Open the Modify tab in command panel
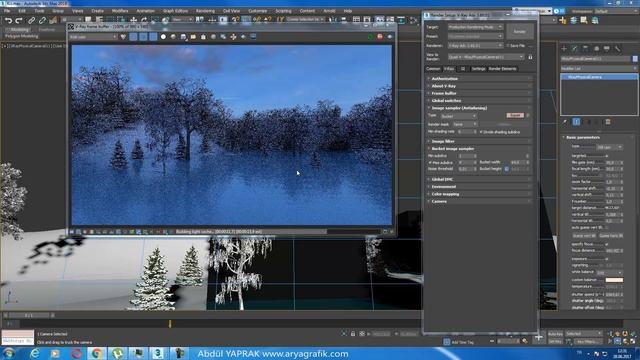 point(575,49)
